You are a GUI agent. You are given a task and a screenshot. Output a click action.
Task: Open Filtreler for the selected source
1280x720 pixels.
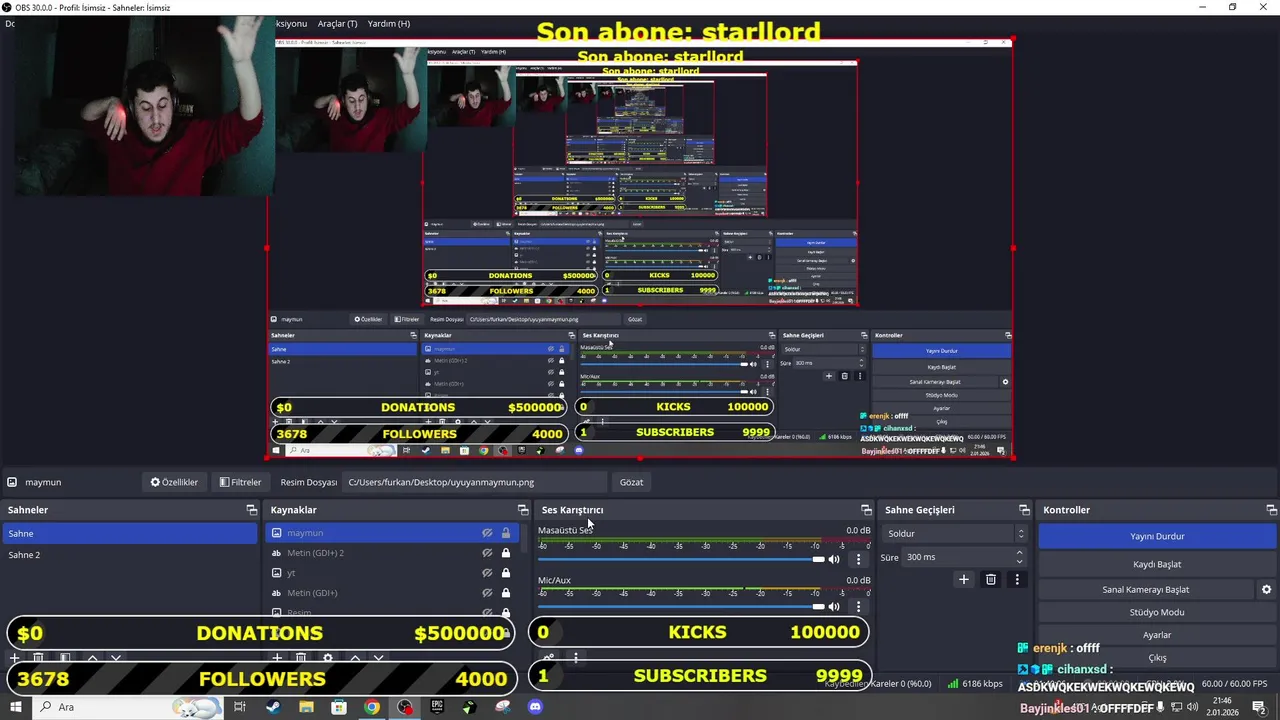tap(240, 482)
